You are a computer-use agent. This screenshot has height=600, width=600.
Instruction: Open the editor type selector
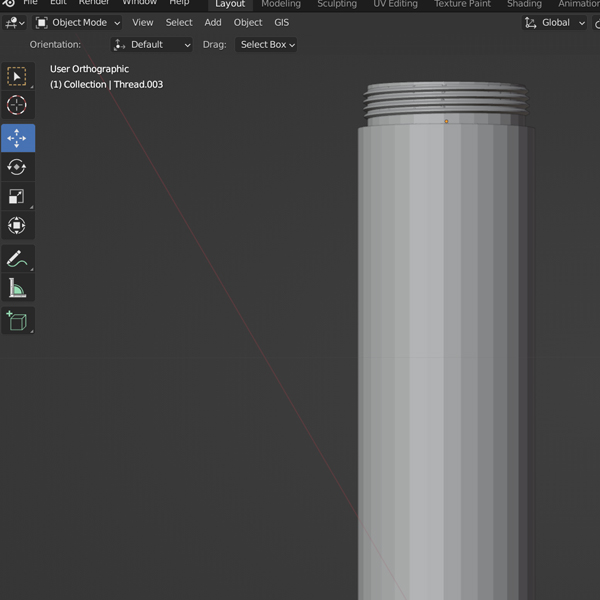pyautogui.click(x=14, y=22)
